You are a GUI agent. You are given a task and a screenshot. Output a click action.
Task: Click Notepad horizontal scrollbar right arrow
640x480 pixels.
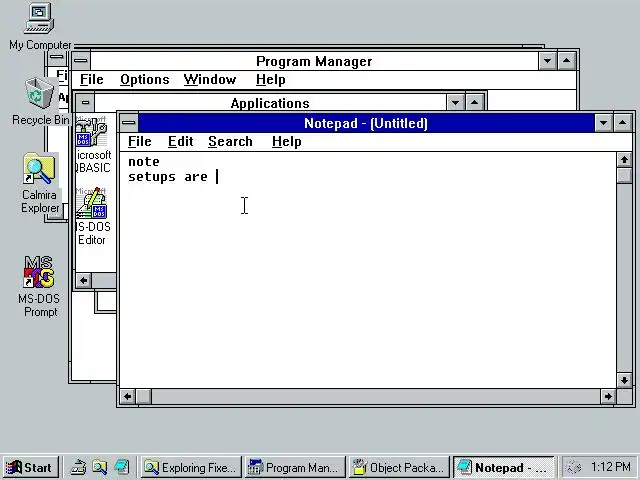608,396
